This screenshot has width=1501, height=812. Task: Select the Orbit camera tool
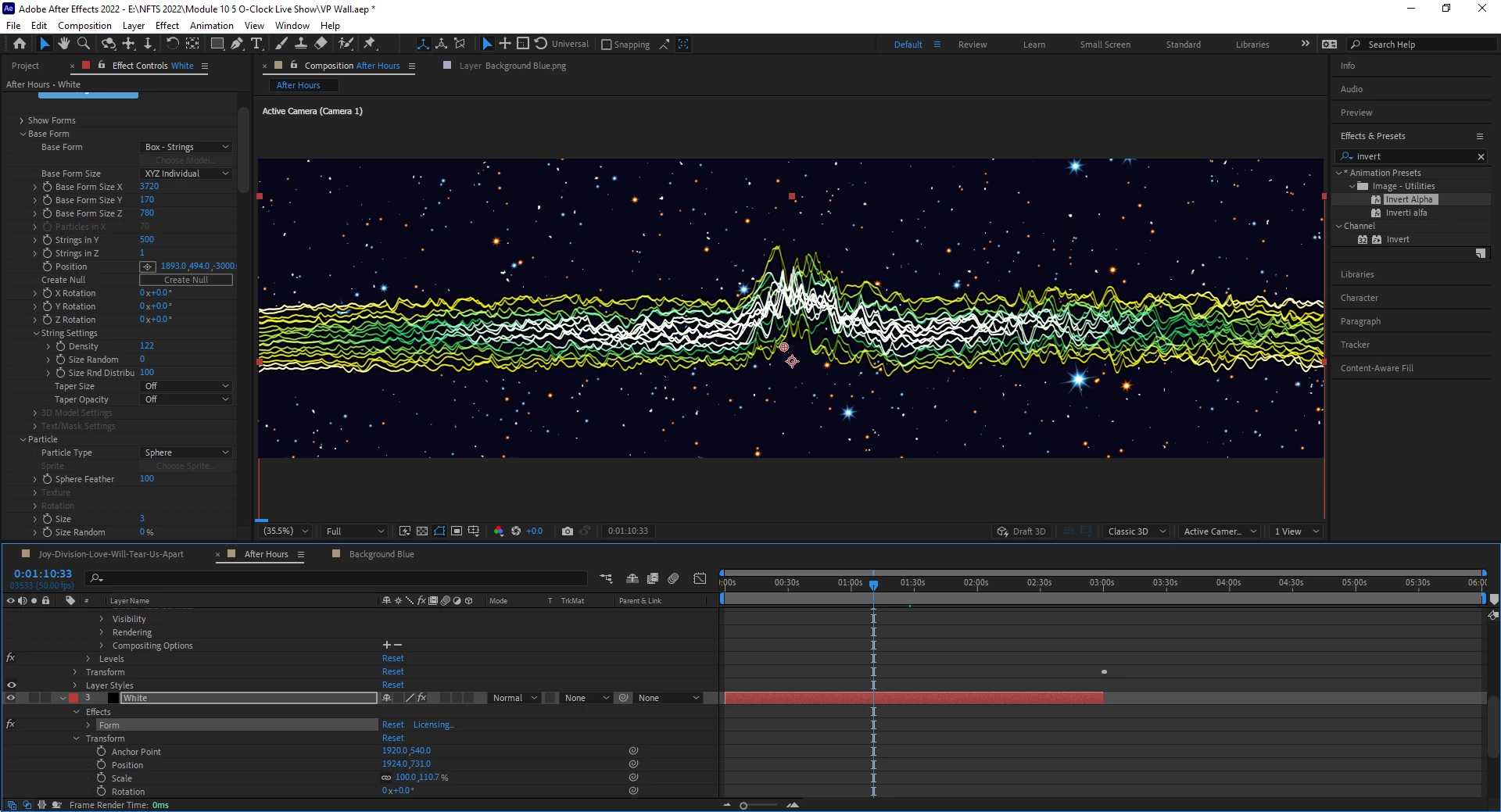(109, 44)
